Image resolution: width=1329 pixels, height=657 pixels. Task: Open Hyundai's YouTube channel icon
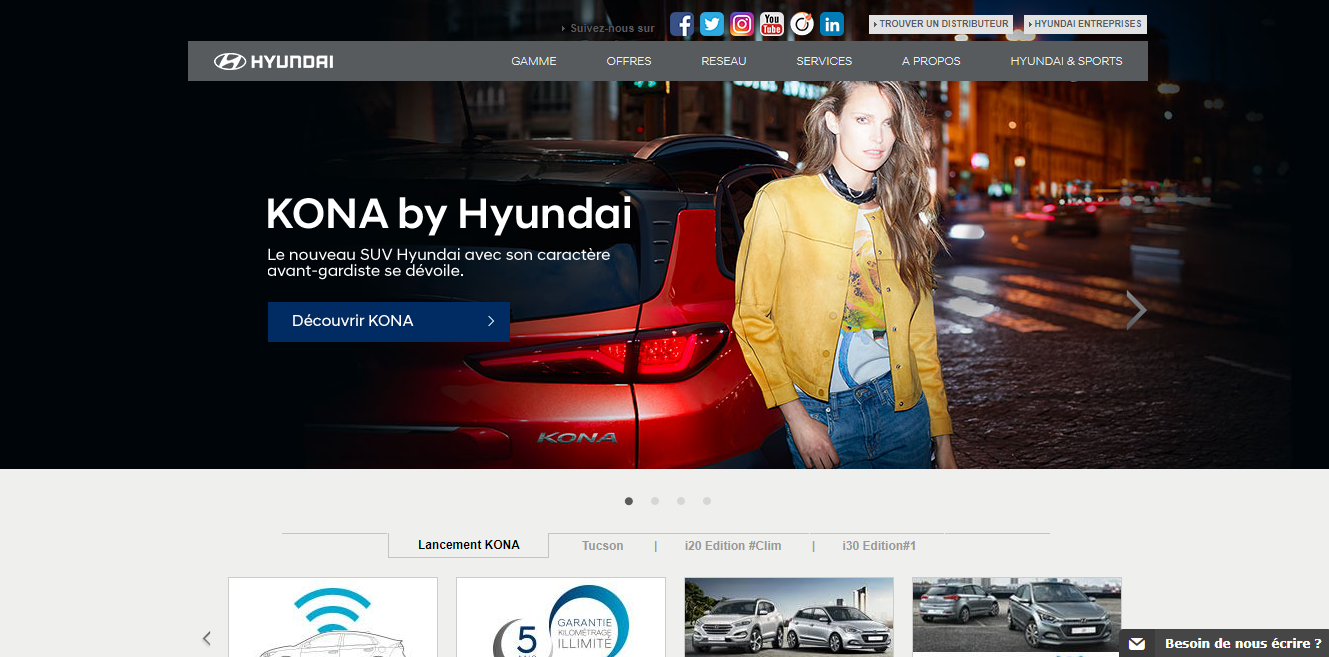[x=772, y=25]
